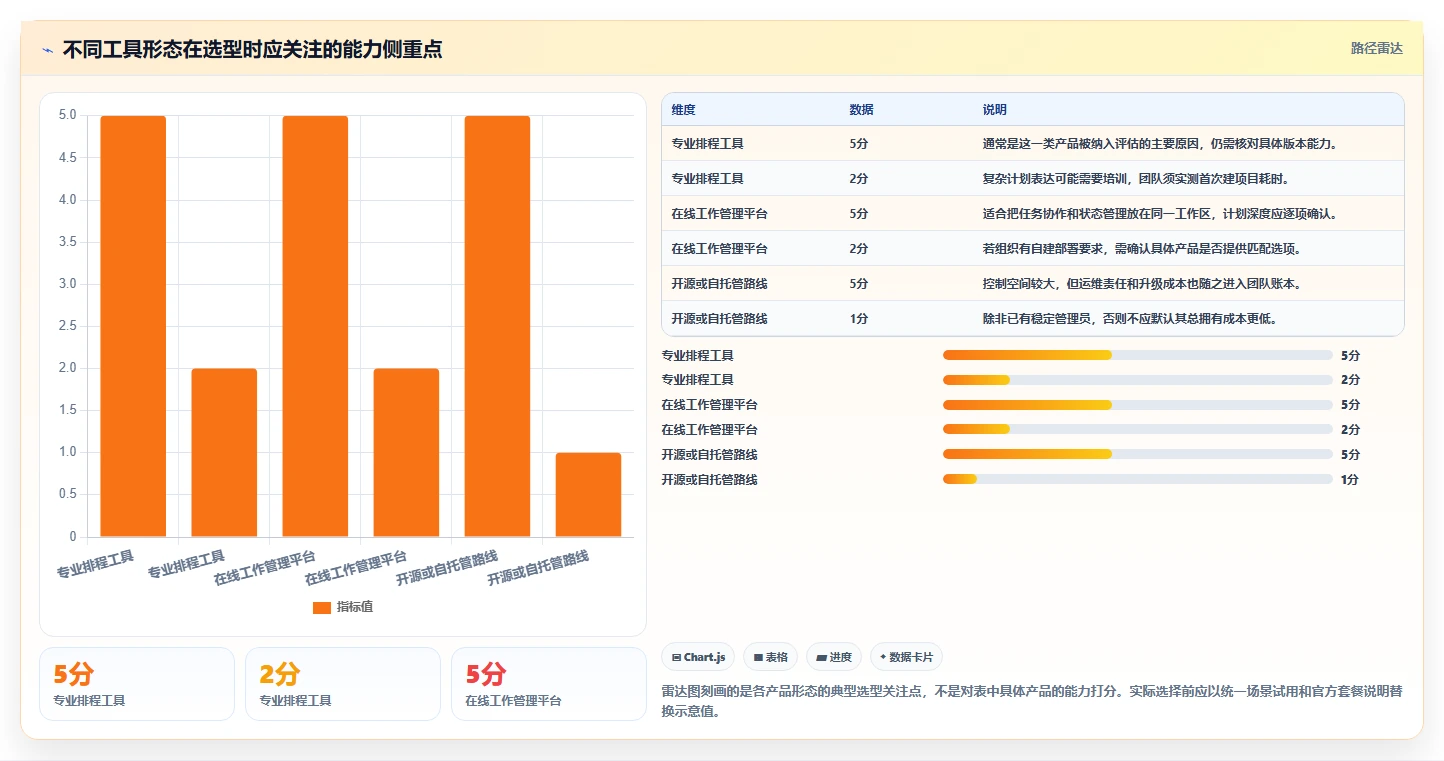Click the 1.5 label on the y-axis

click(x=67, y=410)
